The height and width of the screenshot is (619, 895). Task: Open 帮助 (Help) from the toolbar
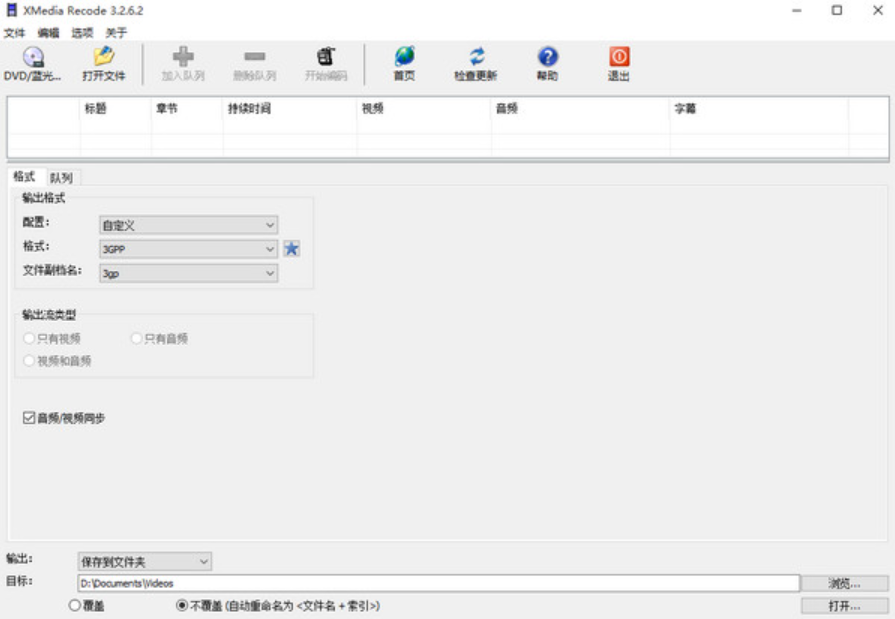545,60
